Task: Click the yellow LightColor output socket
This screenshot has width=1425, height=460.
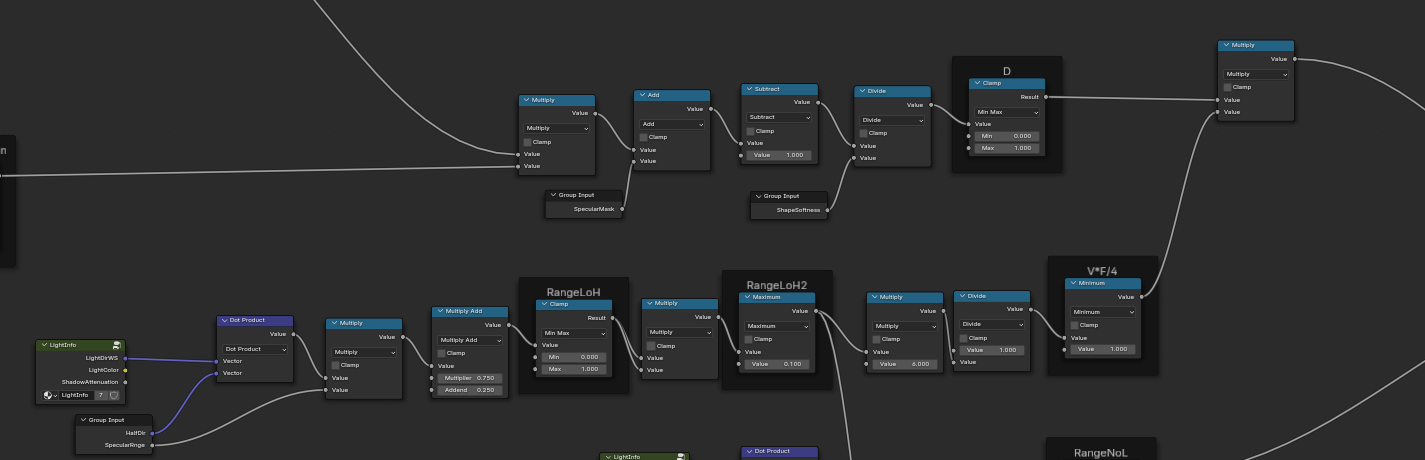Action: pyautogui.click(x=125, y=370)
